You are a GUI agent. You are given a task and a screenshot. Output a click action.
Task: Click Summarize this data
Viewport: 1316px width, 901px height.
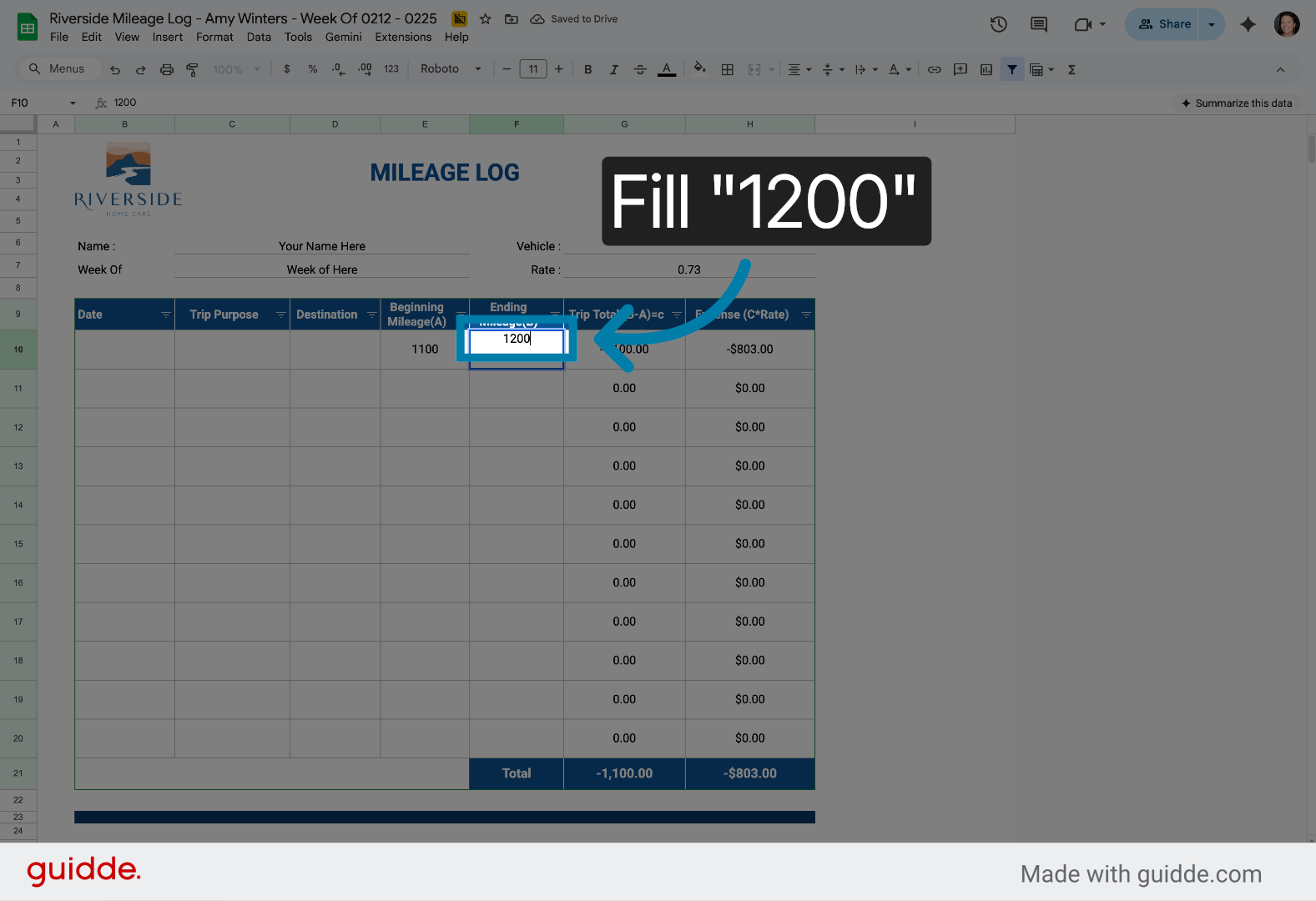click(x=1237, y=103)
